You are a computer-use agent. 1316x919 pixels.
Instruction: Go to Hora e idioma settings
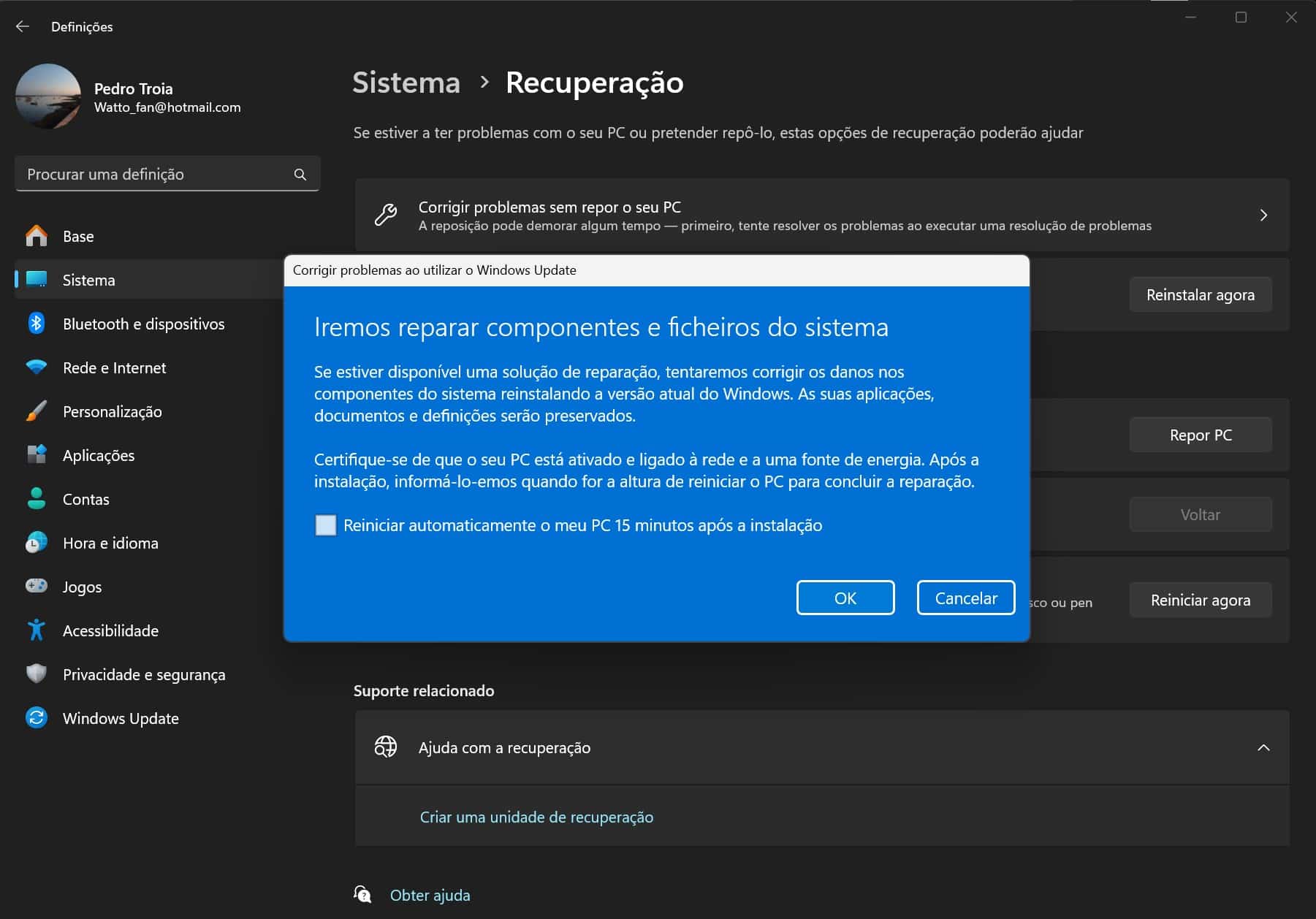110,543
